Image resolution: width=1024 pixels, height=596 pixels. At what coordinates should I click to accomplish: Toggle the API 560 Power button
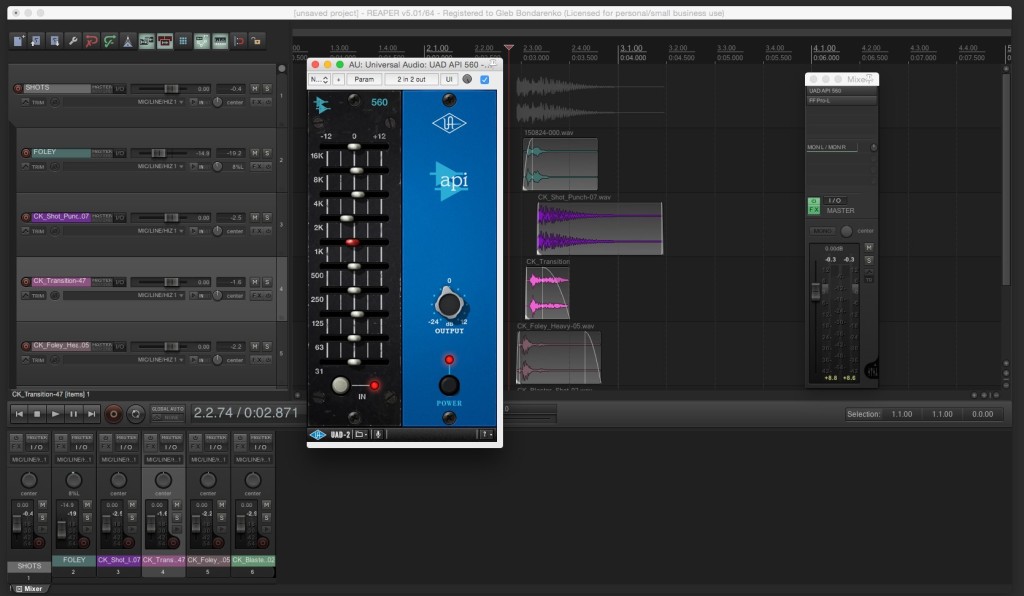pos(449,384)
